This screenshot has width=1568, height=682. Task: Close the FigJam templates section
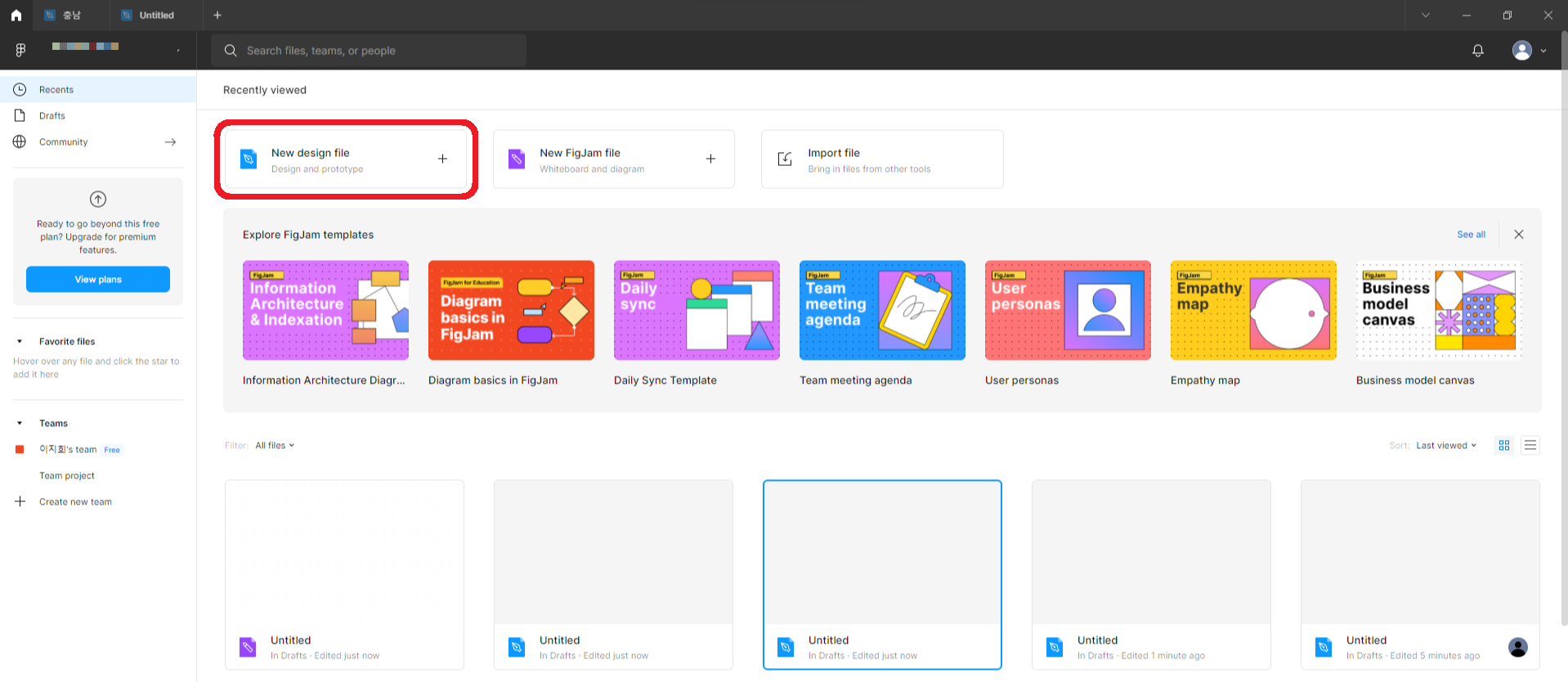[x=1519, y=234]
